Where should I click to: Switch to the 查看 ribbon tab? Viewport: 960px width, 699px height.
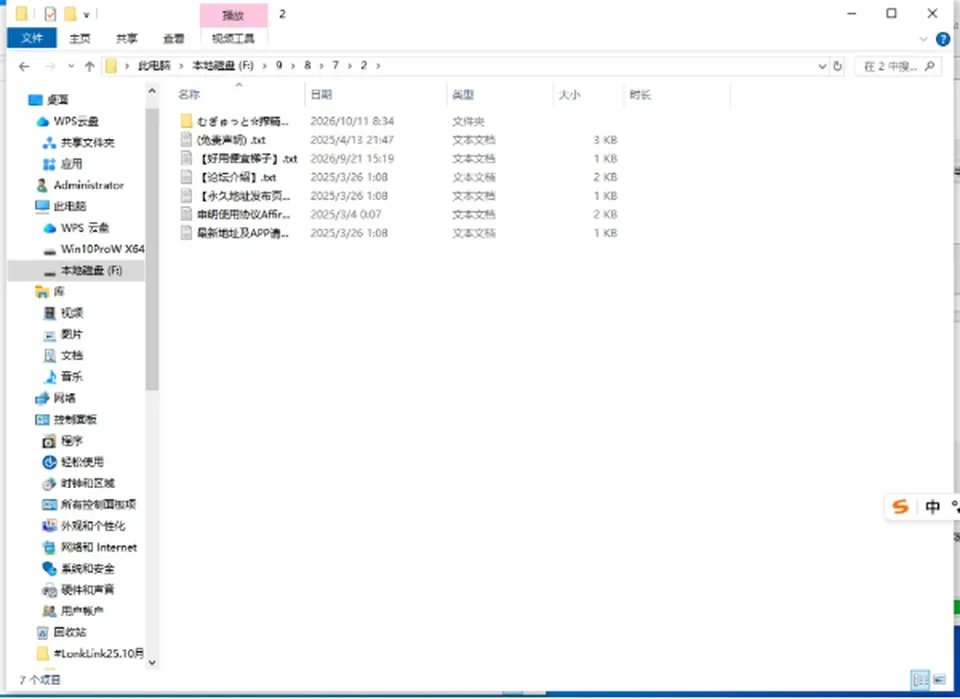[x=173, y=38]
